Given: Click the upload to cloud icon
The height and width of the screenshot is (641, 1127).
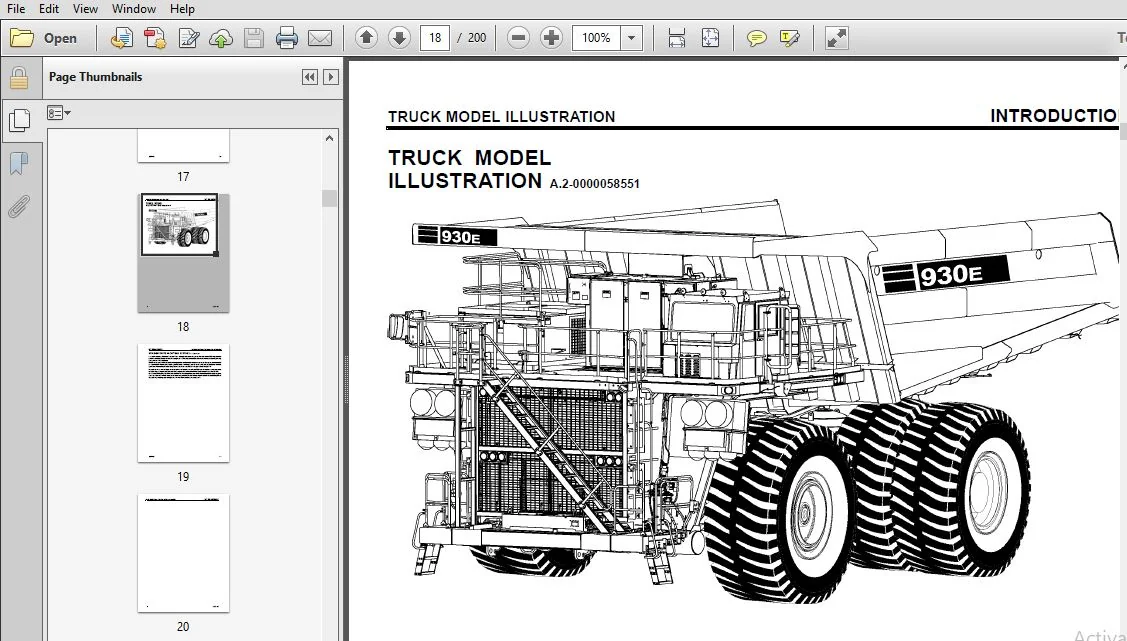Looking at the screenshot, I should pos(221,38).
